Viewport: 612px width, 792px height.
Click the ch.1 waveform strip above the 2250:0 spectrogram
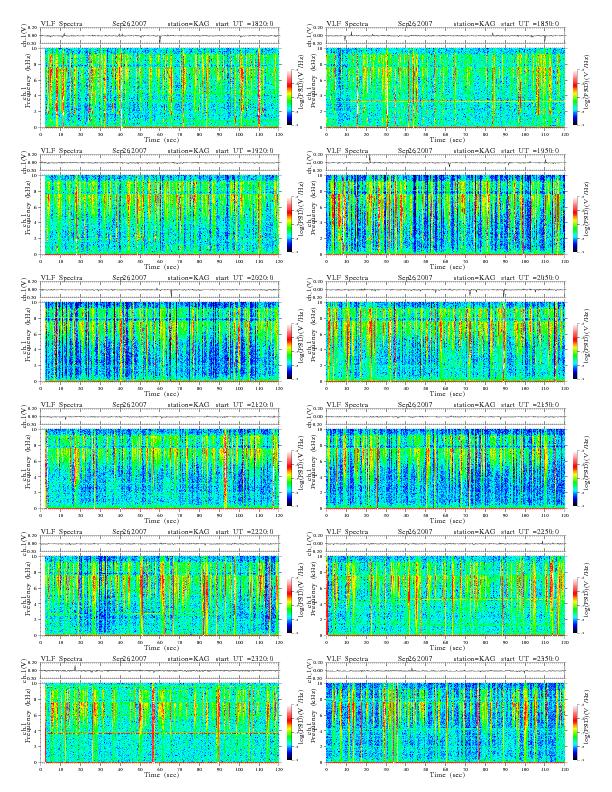pos(446,544)
